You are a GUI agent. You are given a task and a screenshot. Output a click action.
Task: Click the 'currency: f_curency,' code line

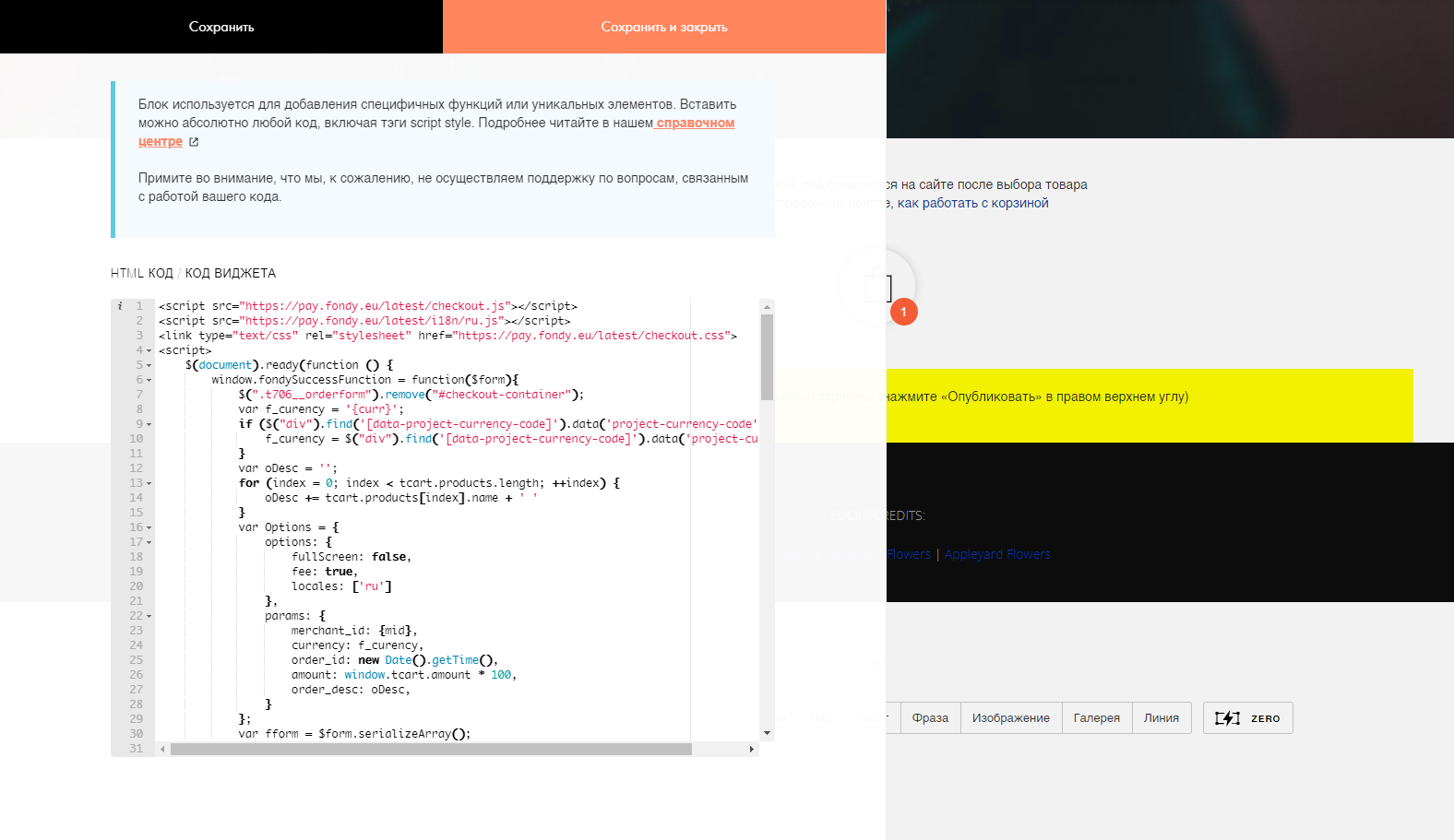pyautogui.click(x=357, y=645)
